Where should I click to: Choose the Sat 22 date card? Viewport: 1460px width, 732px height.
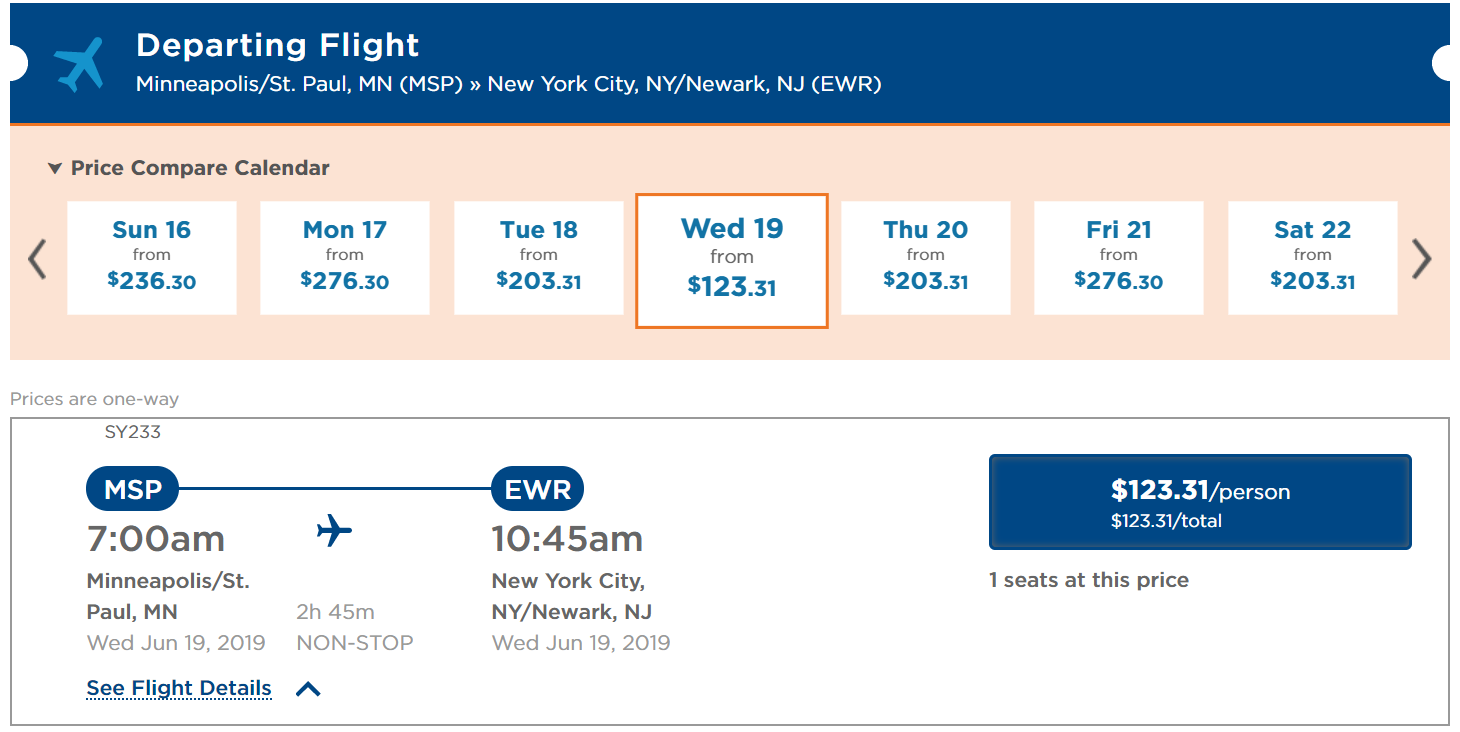coord(1312,258)
